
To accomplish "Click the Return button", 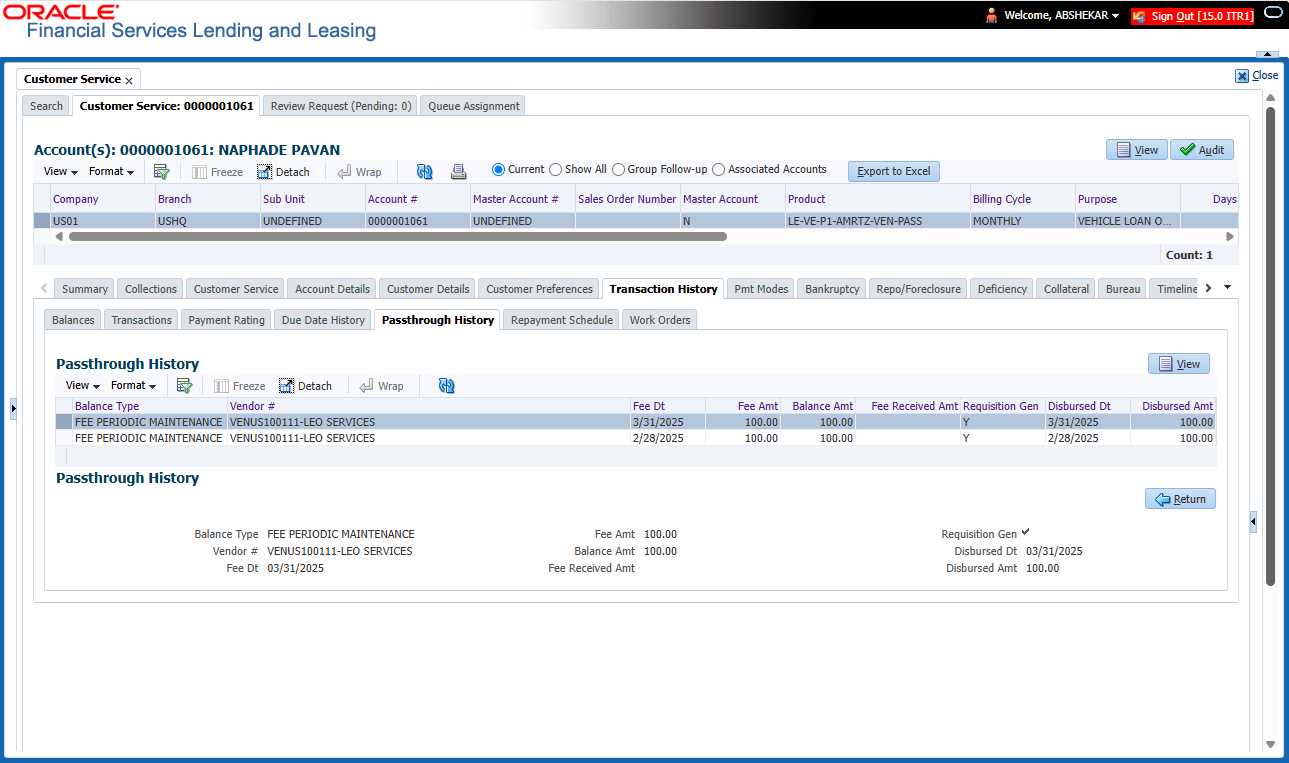I will tap(1180, 499).
